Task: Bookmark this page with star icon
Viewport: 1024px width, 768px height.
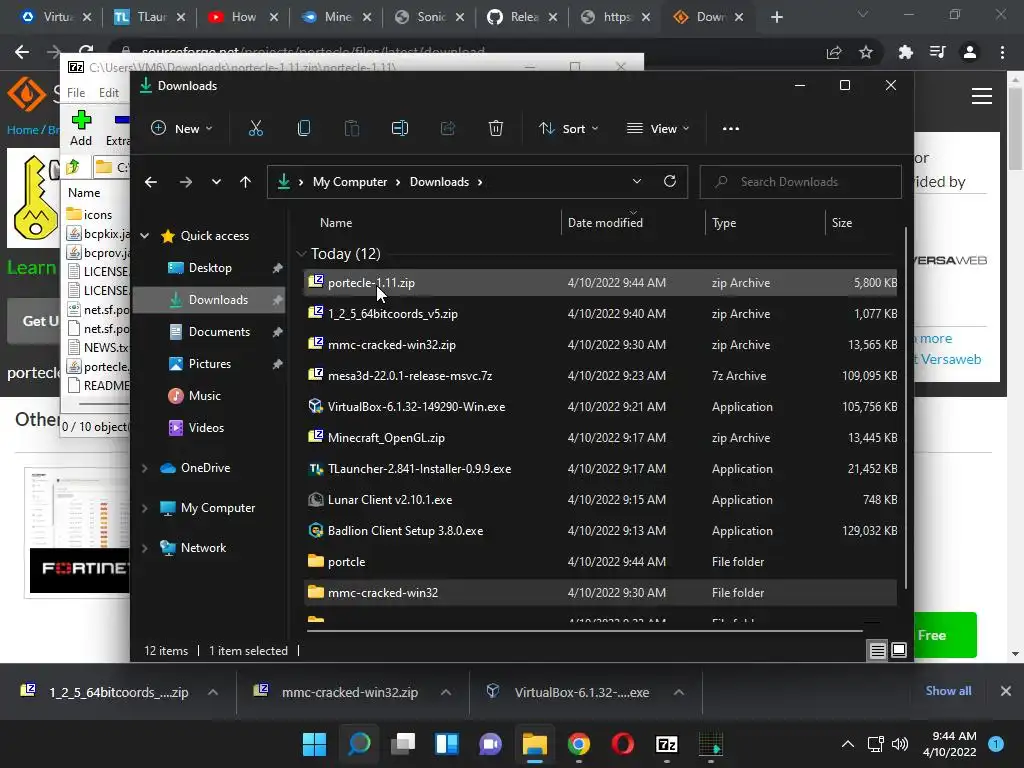Action: pyautogui.click(x=866, y=52)
